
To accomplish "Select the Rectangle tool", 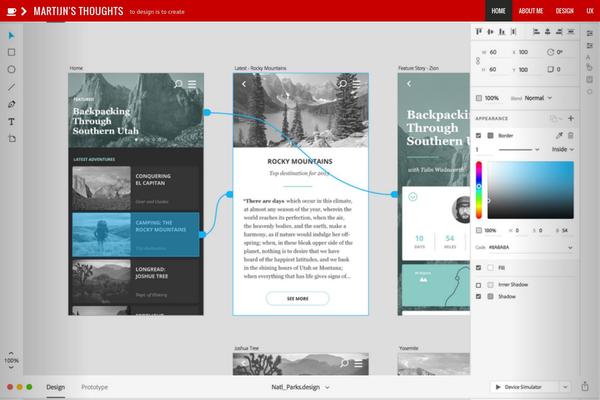I will click(x=11, y=52).
